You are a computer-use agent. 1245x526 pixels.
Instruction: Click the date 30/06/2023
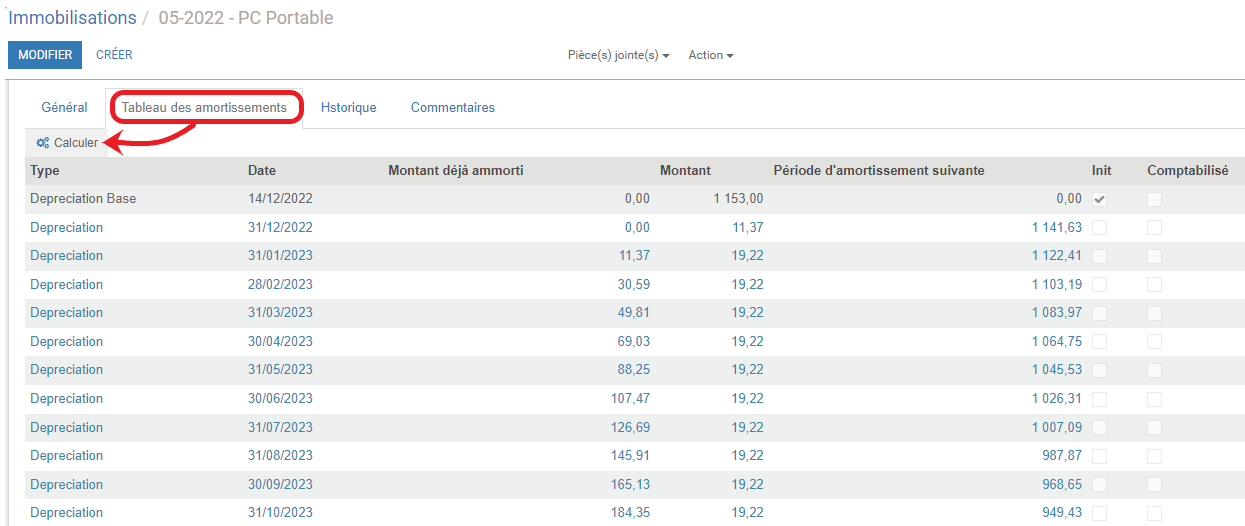280,399
